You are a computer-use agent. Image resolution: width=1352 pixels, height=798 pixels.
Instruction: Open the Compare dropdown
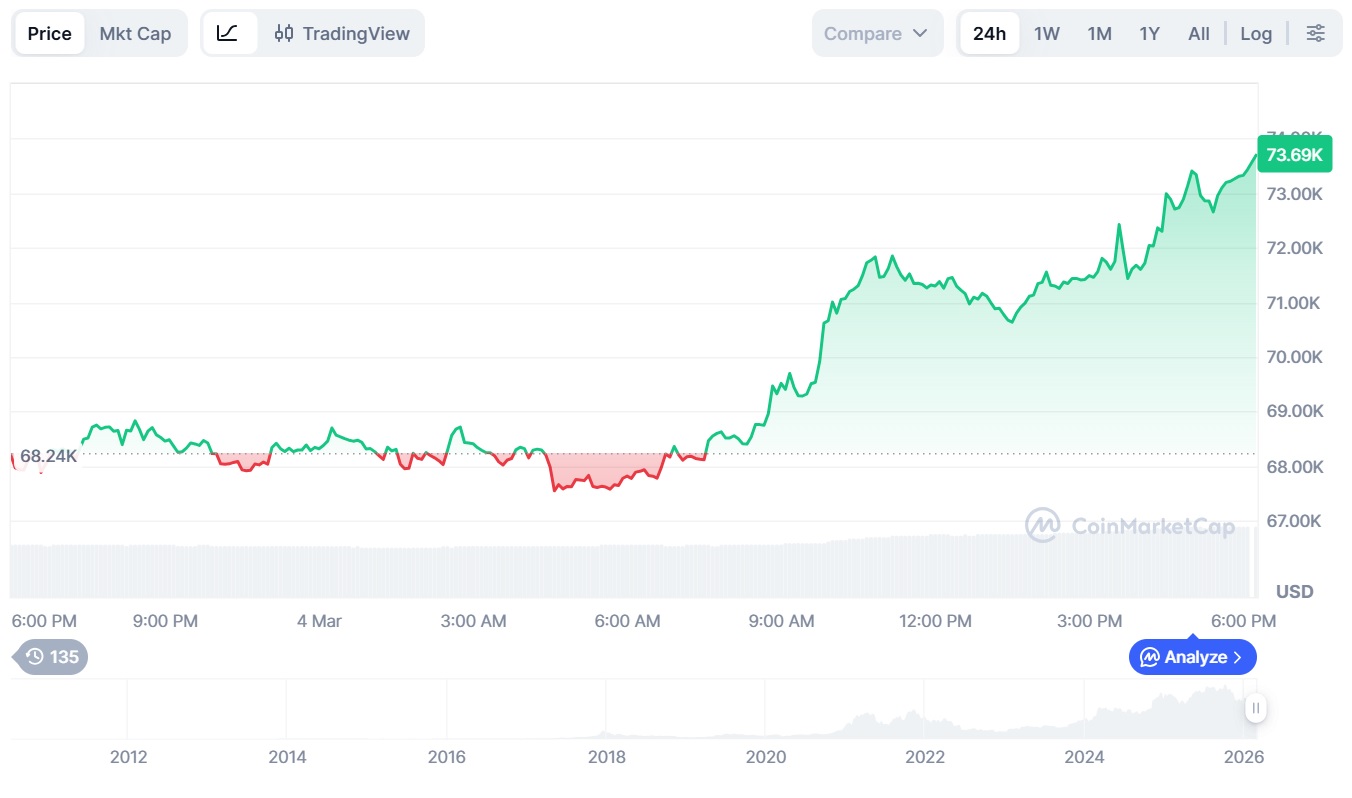[876, 33]
